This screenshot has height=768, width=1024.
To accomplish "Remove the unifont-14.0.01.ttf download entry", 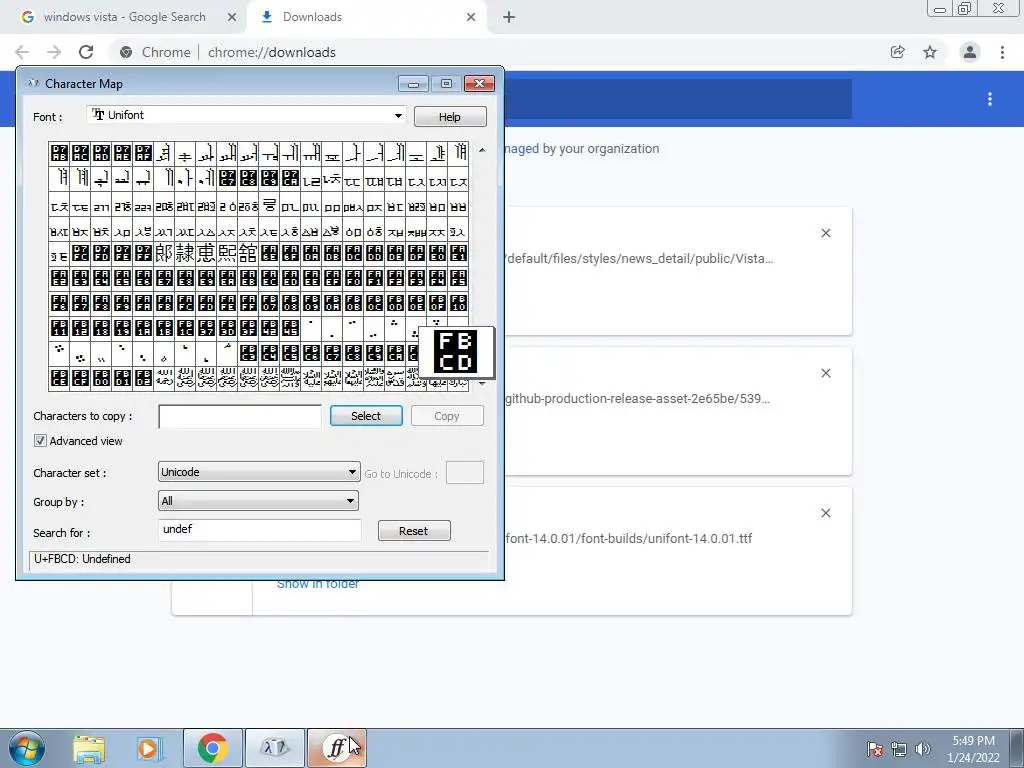I will (826, 513).
